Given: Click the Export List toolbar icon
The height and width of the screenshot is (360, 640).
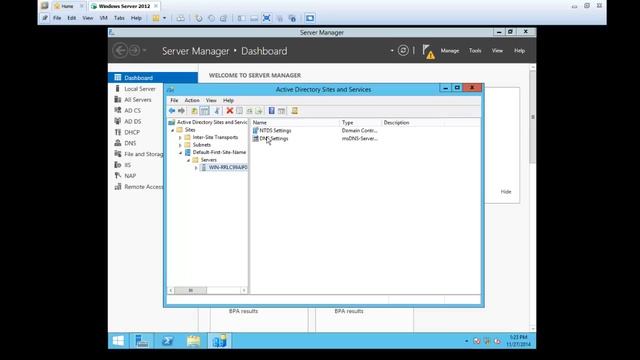Looking at the screenshot, I should pyautogui.click(x=258, y=111).
